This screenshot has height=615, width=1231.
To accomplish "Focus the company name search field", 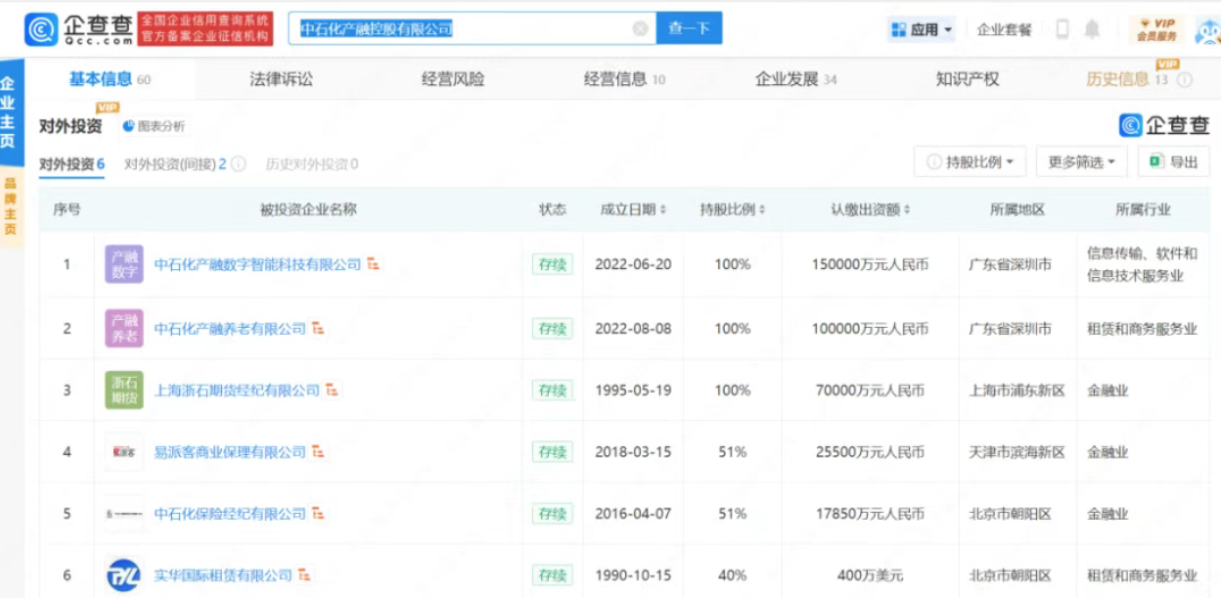I will [x=472, y=29].
